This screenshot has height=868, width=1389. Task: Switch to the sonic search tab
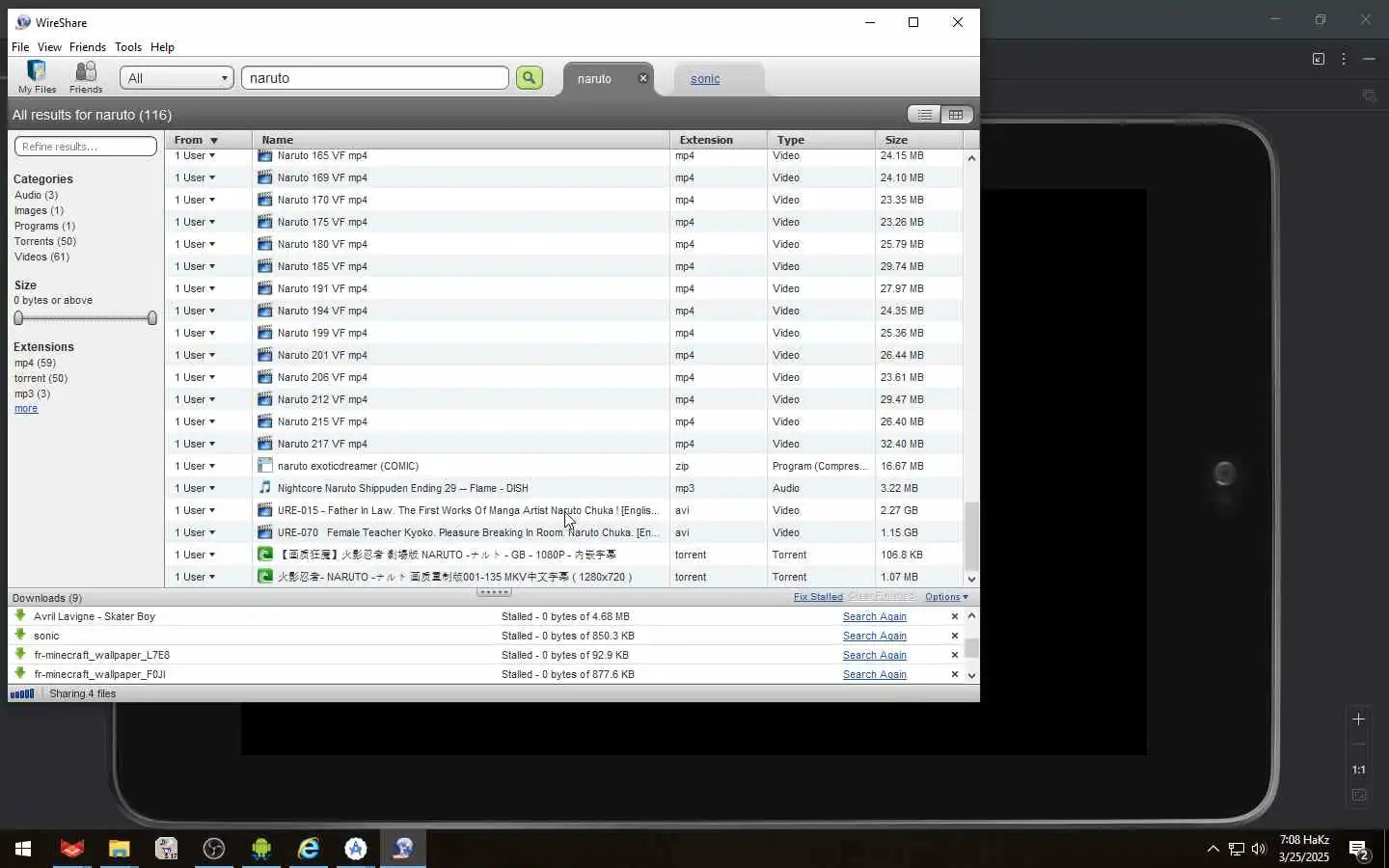coord(705,79)
